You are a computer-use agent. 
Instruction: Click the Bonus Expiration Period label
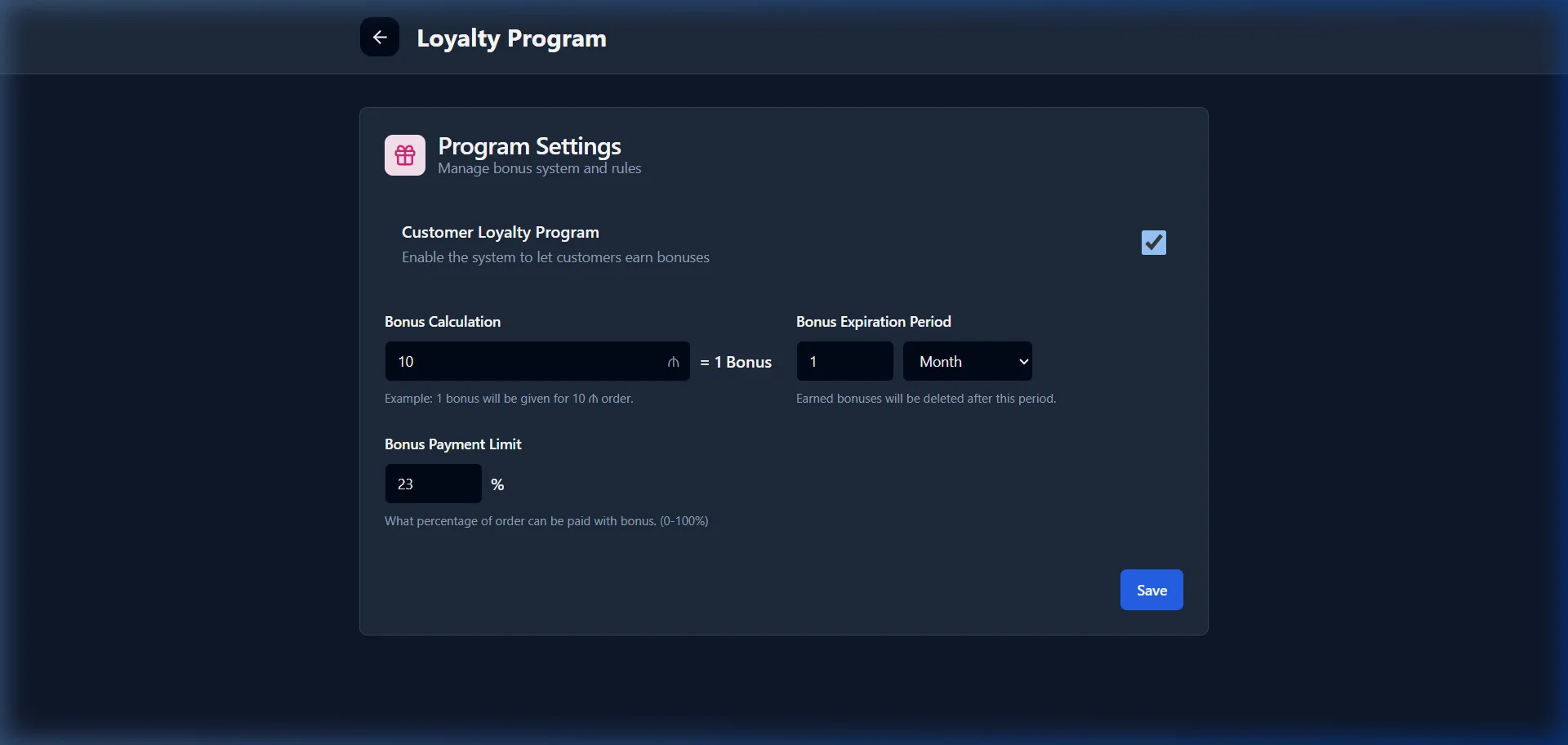[x=874, y=322]
